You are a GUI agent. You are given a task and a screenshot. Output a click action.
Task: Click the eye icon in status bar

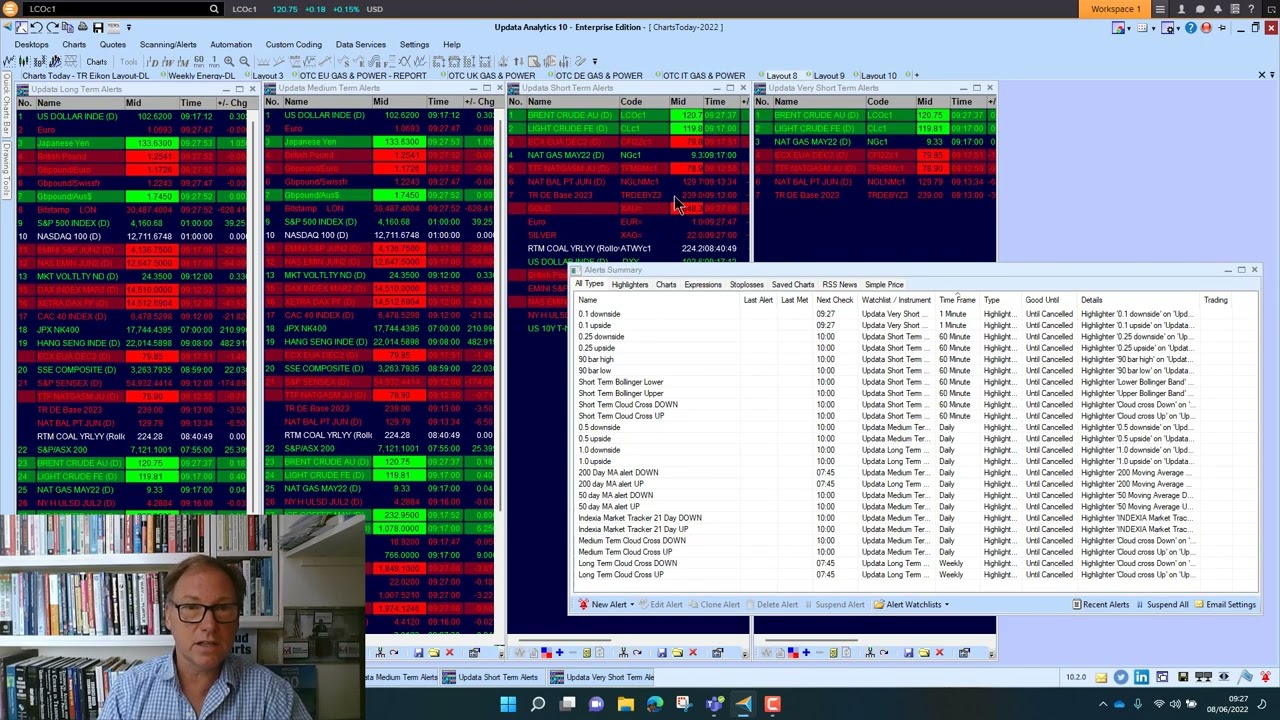pos(1224,677)
